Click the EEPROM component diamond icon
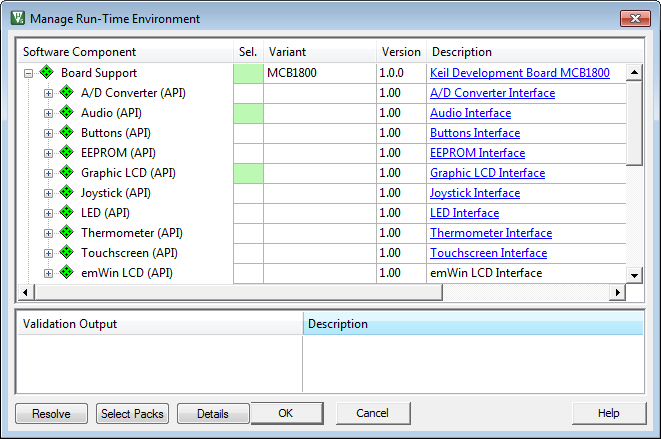The height and width of the screenshot is (439, 661). [x=67, y=153]
